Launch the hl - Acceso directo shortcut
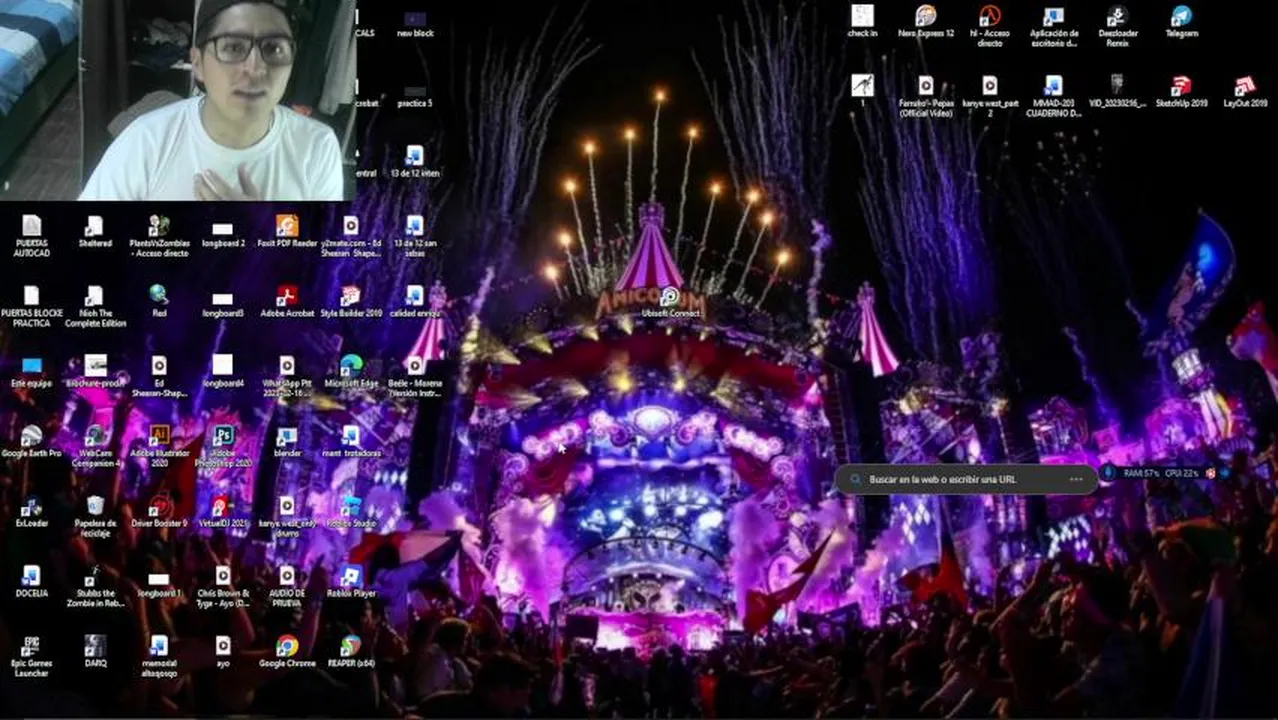The height and width of the screenshot is (720, 1278). click(990, 26)
